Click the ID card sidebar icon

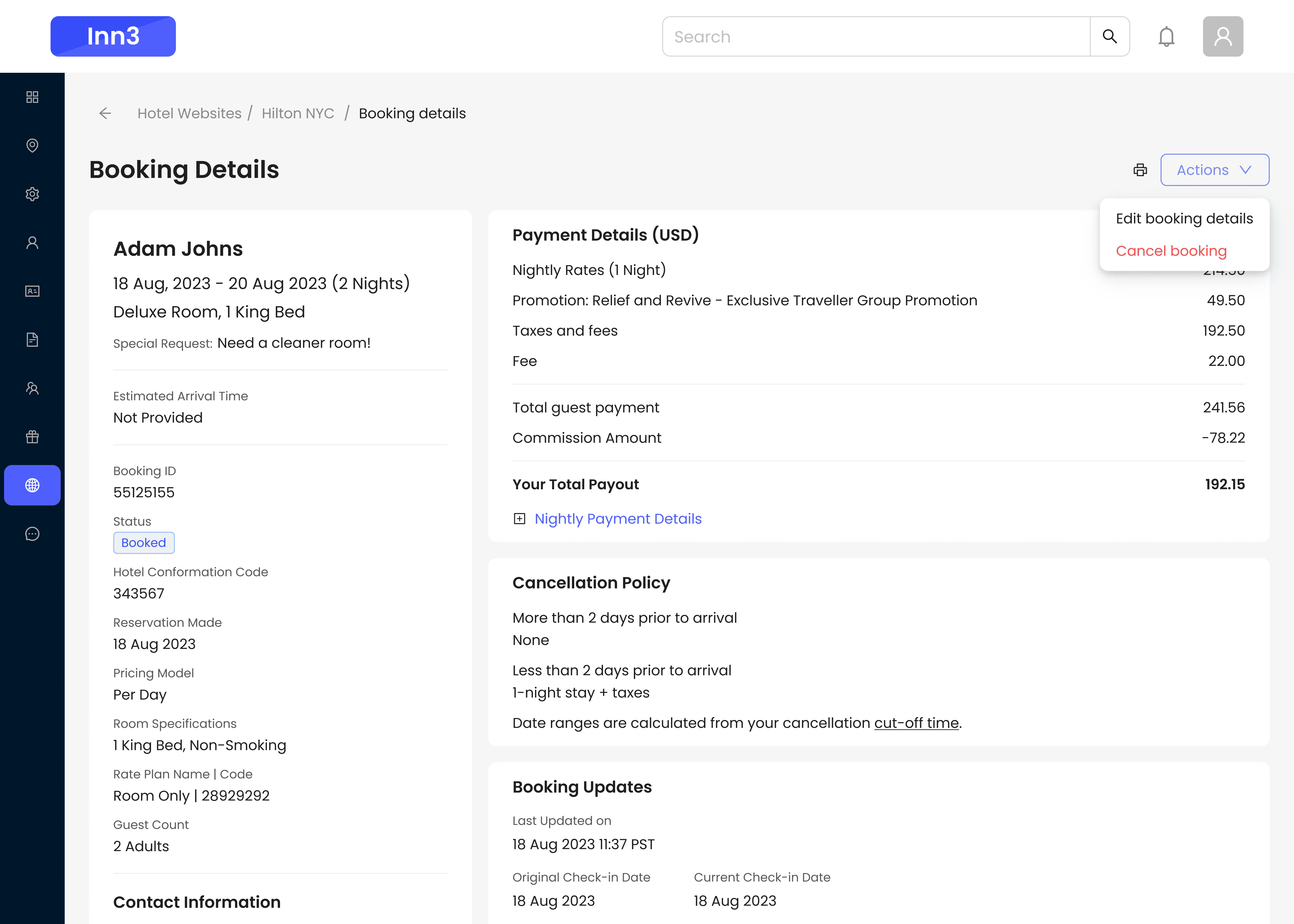point(32,291)
